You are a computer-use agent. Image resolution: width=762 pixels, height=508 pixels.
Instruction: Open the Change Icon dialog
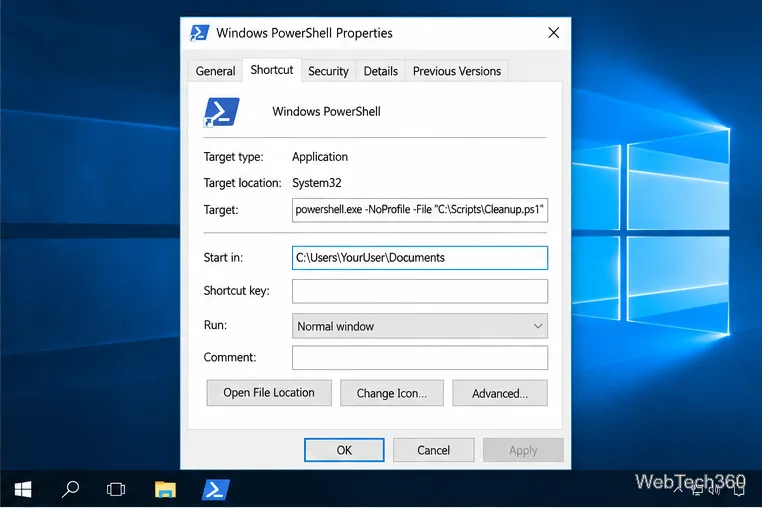[392, 393]
